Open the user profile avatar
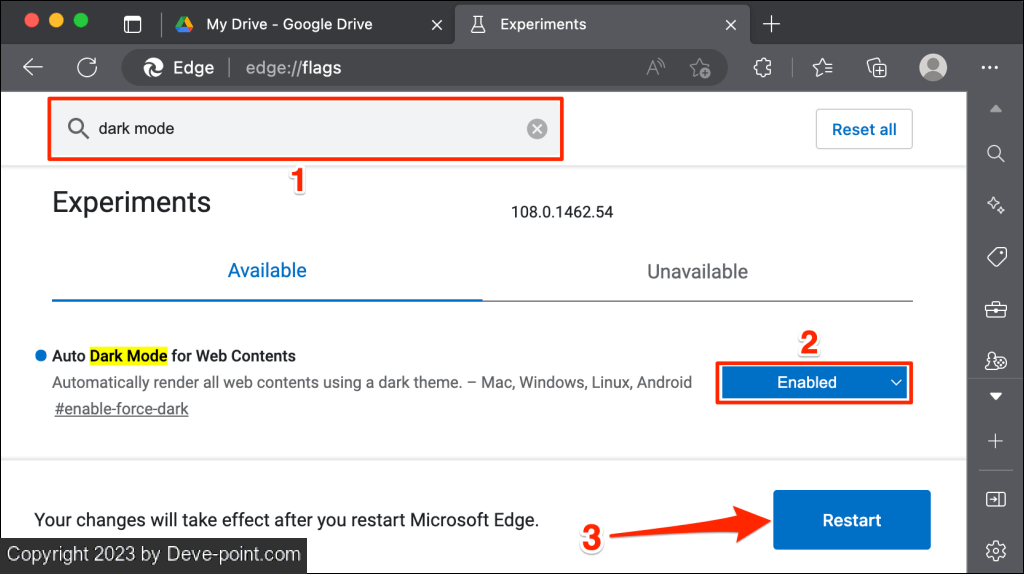1024x574 pixels. pyautogui.click(x=933, y=67)
